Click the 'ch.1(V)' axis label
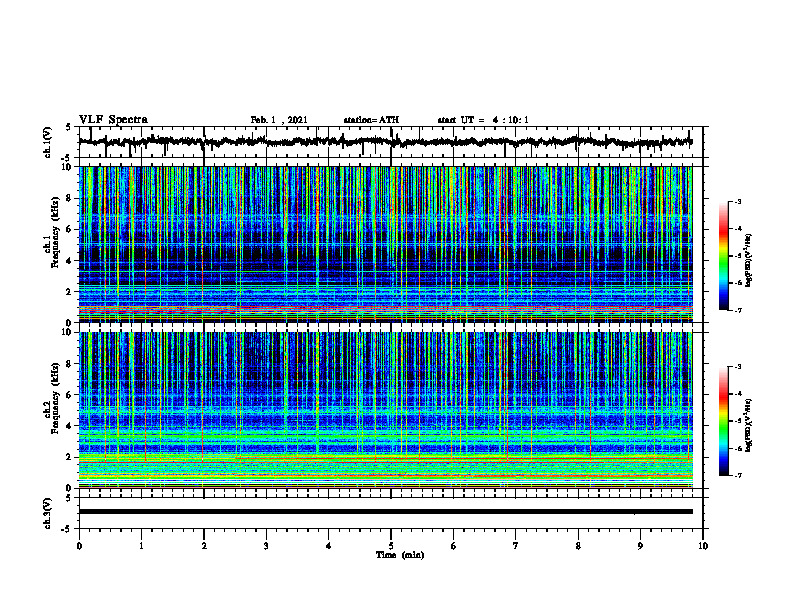The width and height of the screenshot is (792, 612). 48,143
